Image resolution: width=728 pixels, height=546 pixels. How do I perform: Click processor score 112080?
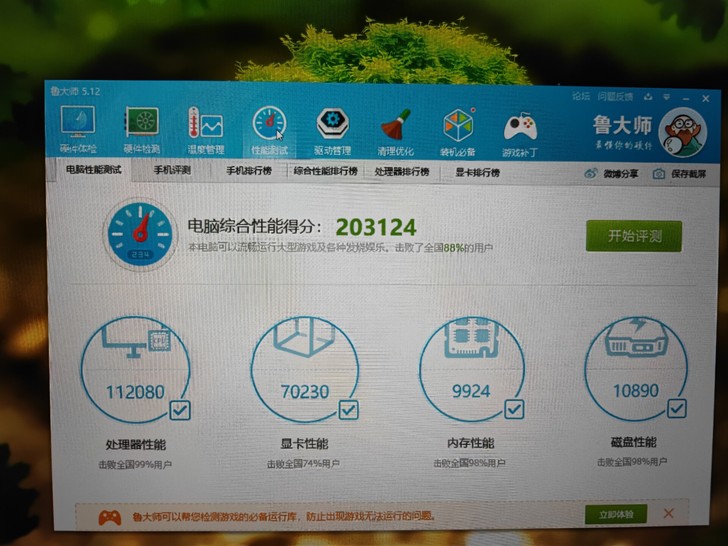point(135,392)
